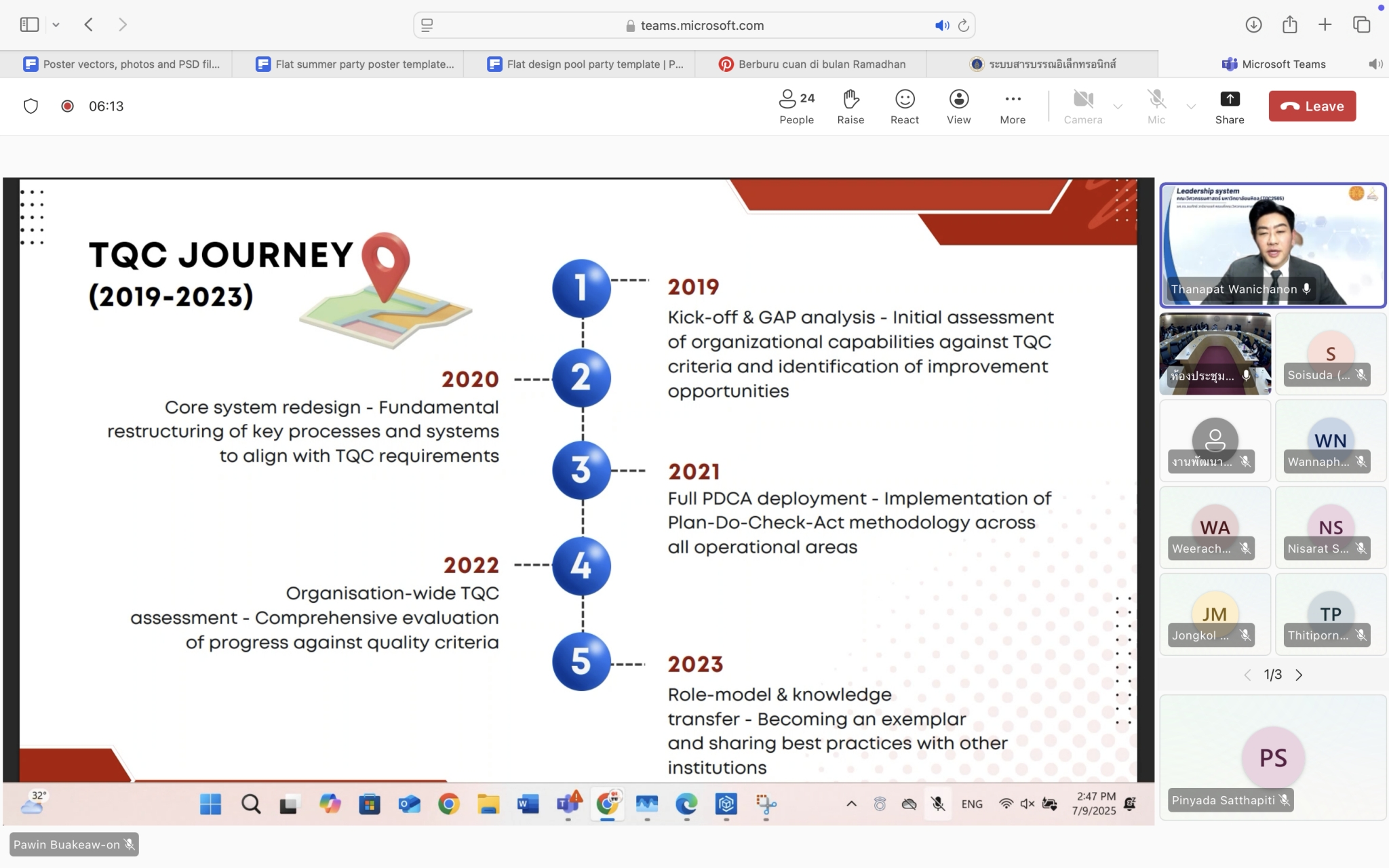Viewport: 1389px width, 868px height.
Task: Share your screen content
Action: (x=1229, y=107)
